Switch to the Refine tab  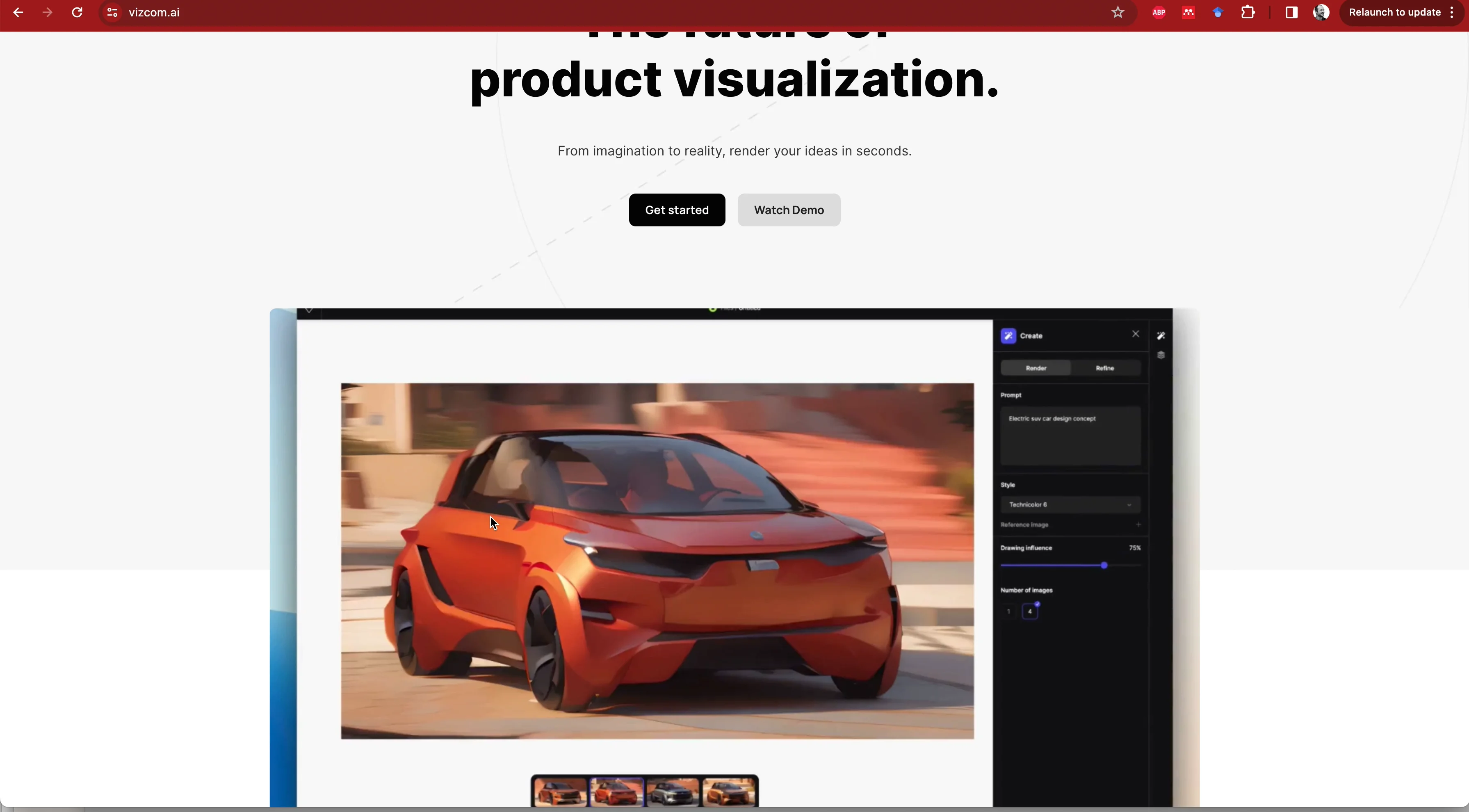pyautogui.click(x=1104, y=368)
